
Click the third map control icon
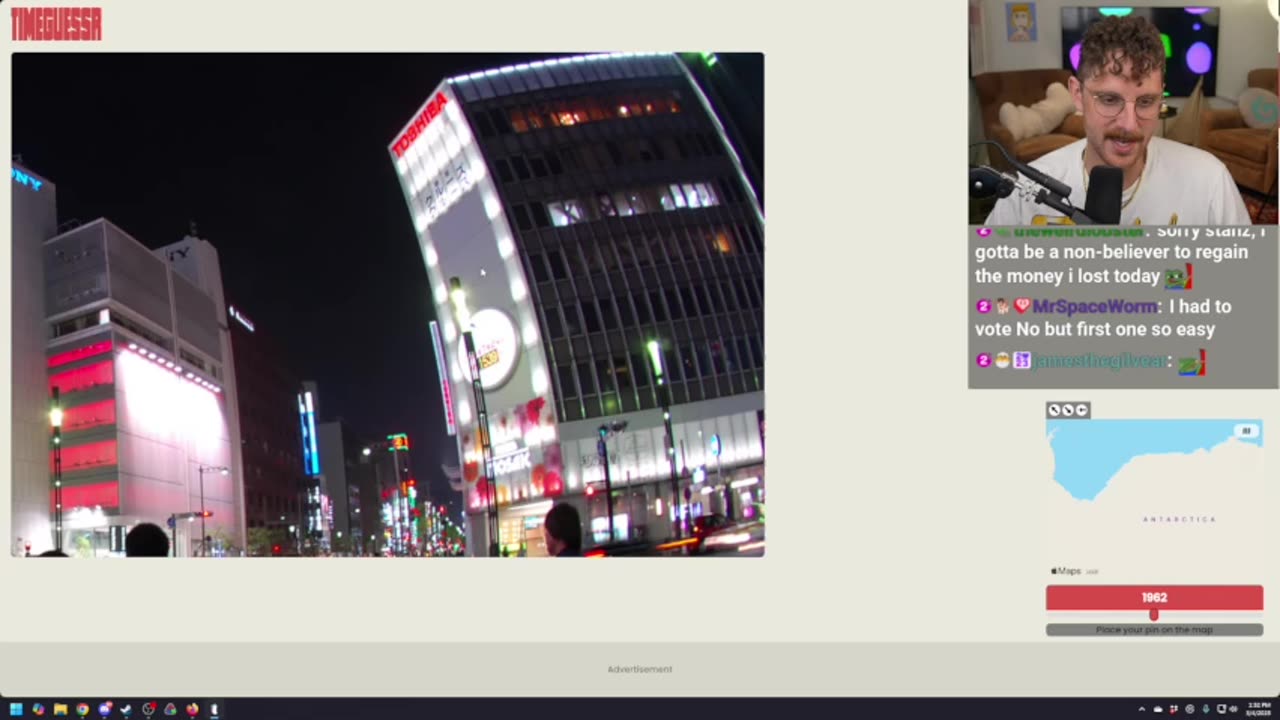coord(1081,410)
